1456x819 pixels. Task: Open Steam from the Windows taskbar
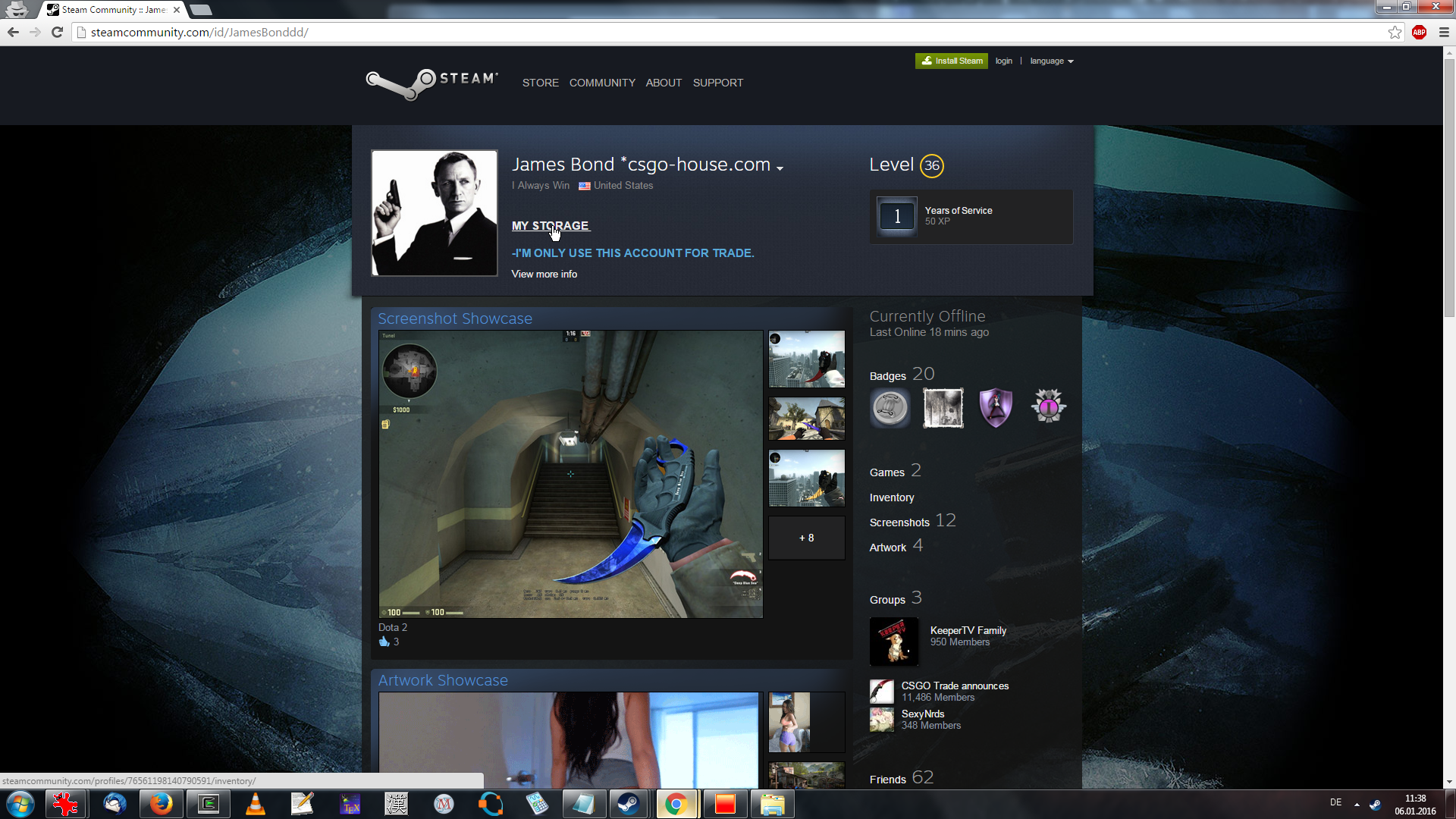(x=628, y=804)
